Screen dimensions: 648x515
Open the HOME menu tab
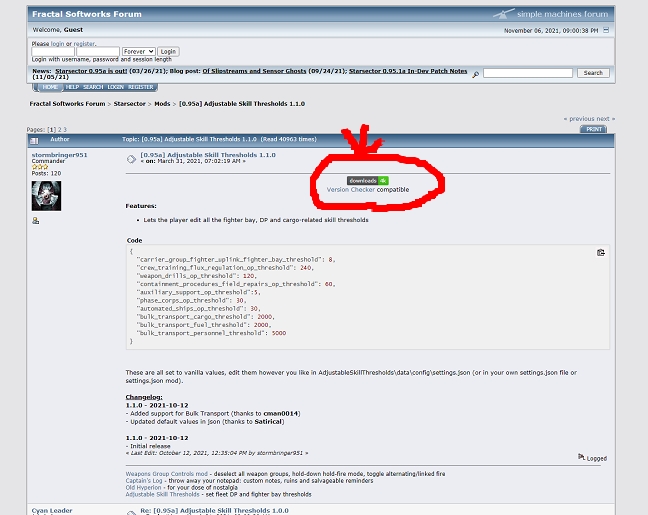point(49,87)
